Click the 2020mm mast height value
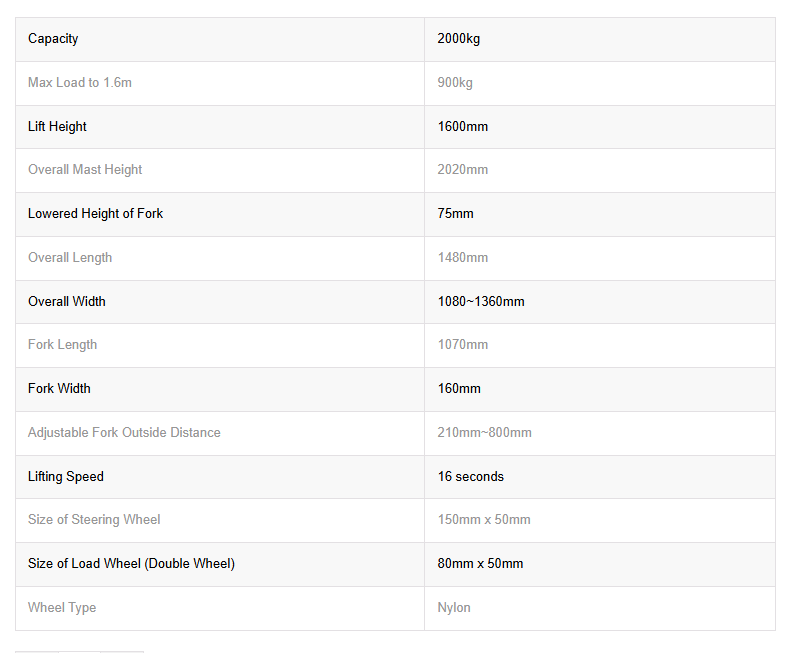794x653 pixels. (463, 170)
